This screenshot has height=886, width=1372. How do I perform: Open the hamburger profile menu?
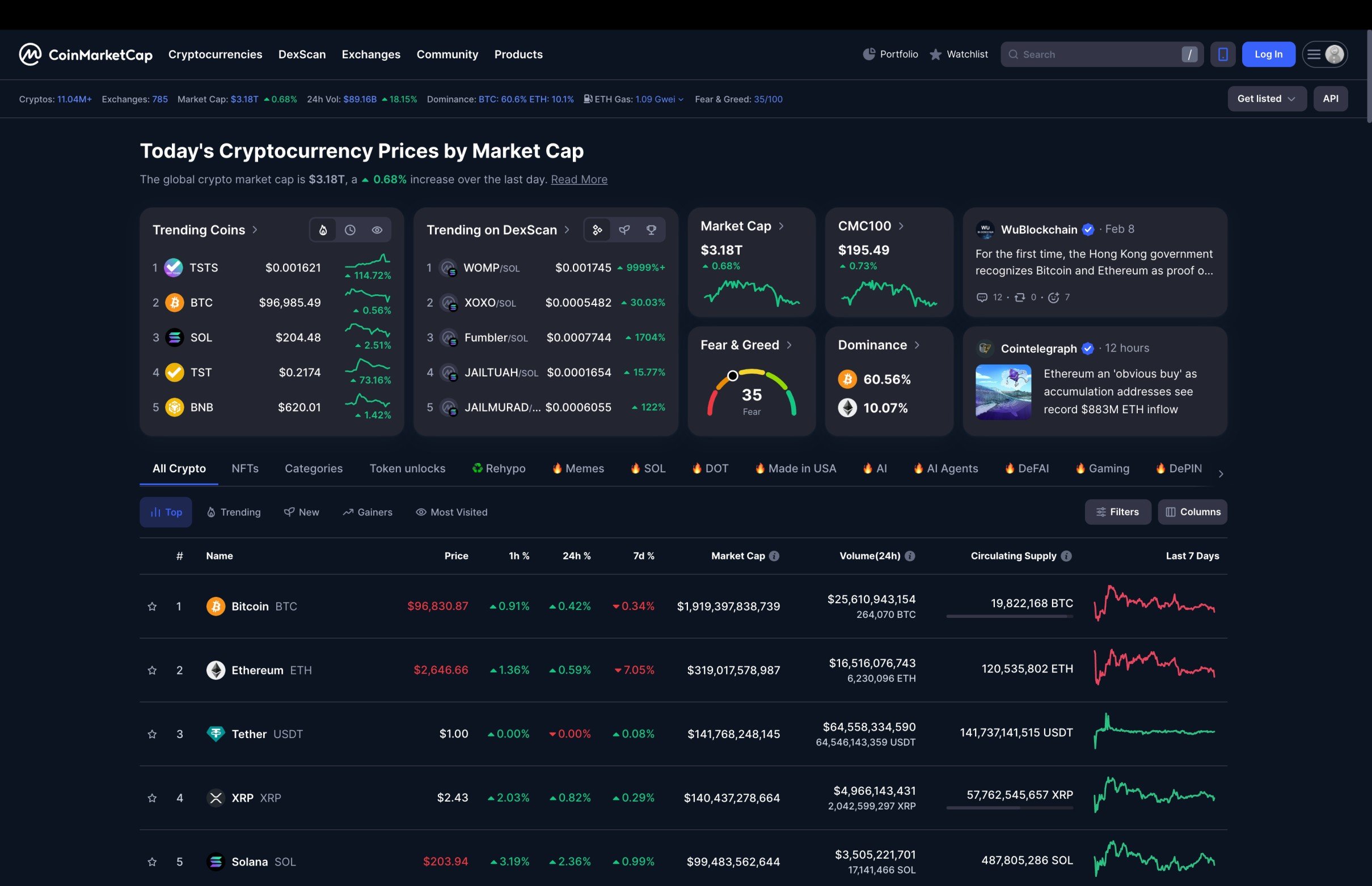point(1324,54)
